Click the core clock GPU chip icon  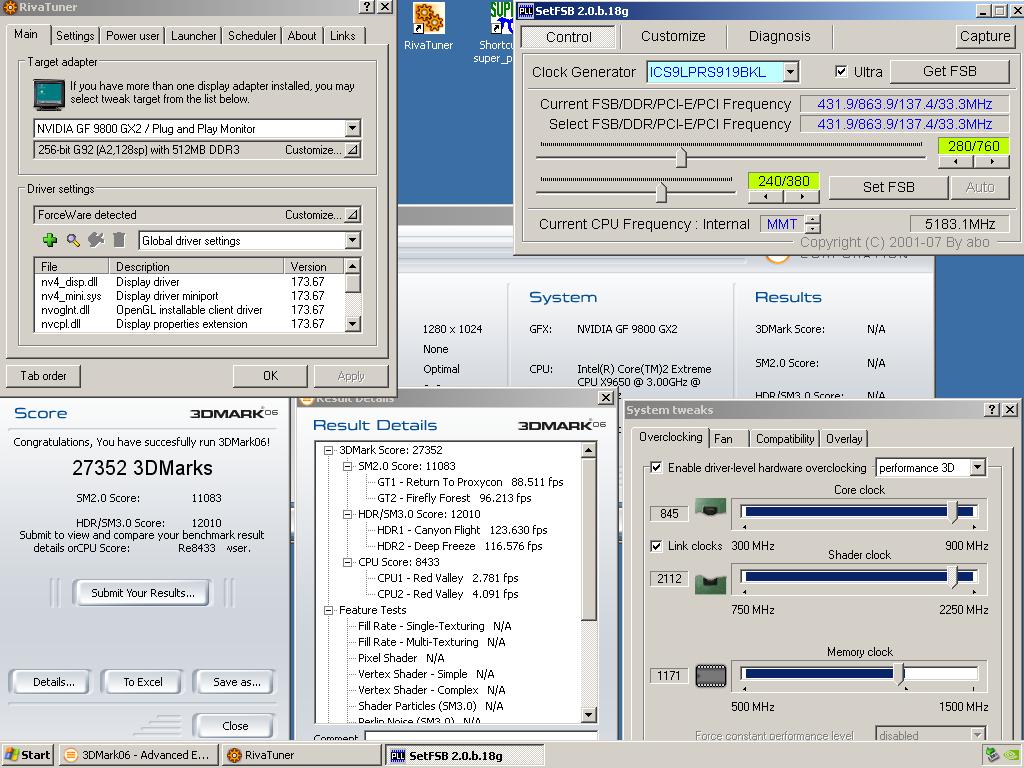[710, 507]
